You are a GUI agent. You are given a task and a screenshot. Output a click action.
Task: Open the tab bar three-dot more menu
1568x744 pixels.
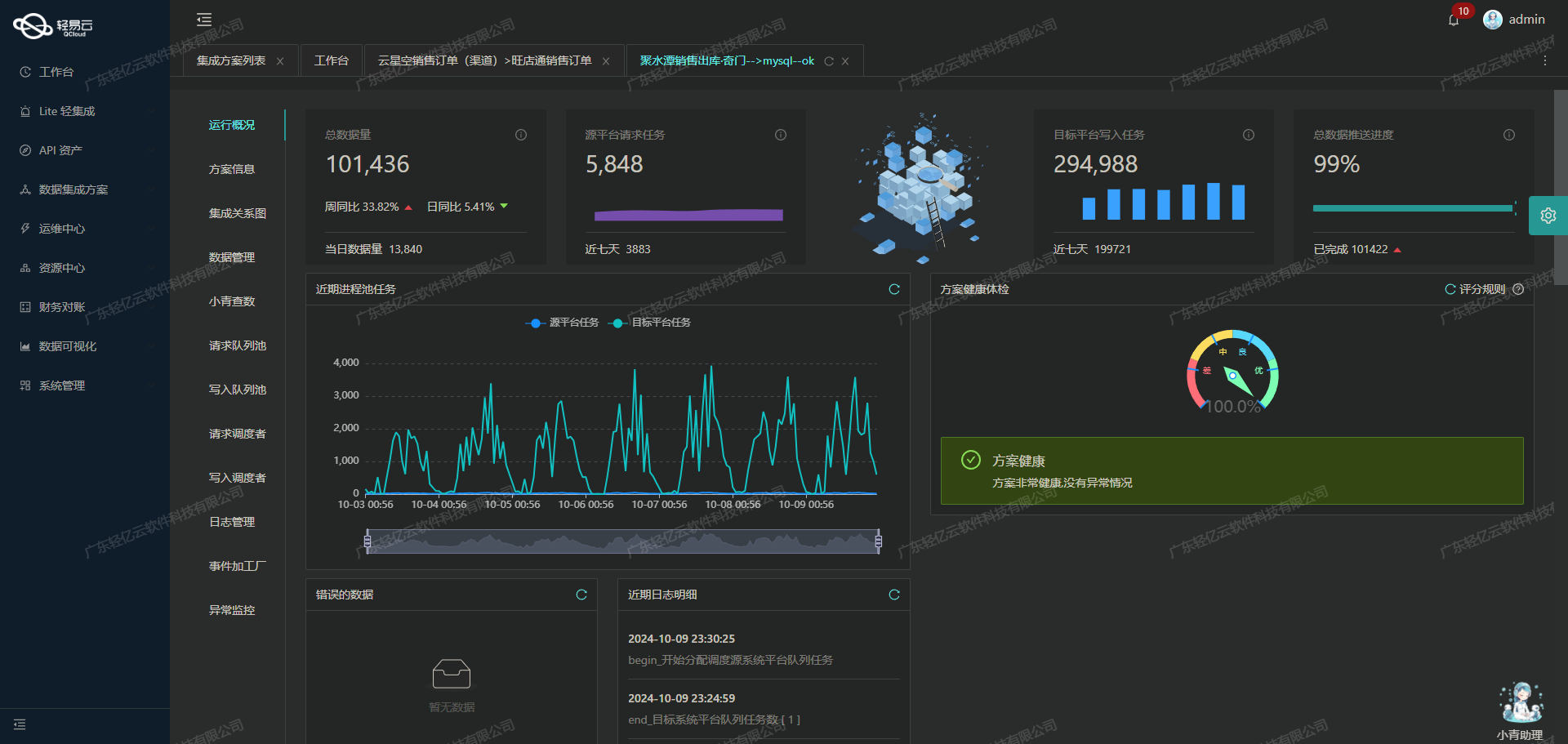click(1545, 61)
